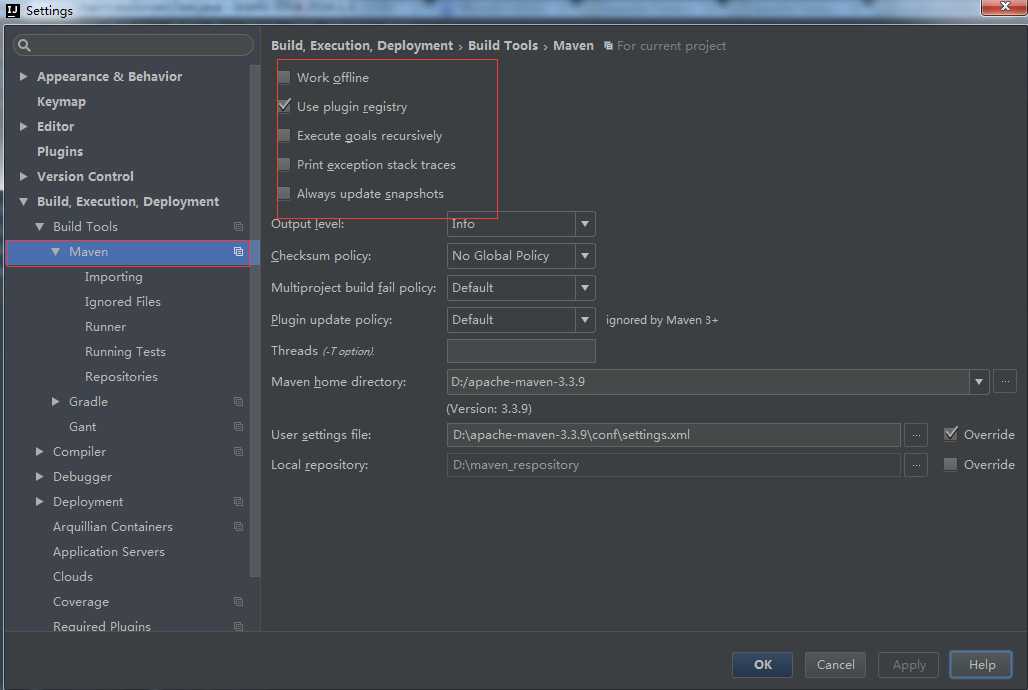This screenshot has width=1028, height=690.
Task: Expand Appearance & Behavior node
Action: click(x=24, y=77)
